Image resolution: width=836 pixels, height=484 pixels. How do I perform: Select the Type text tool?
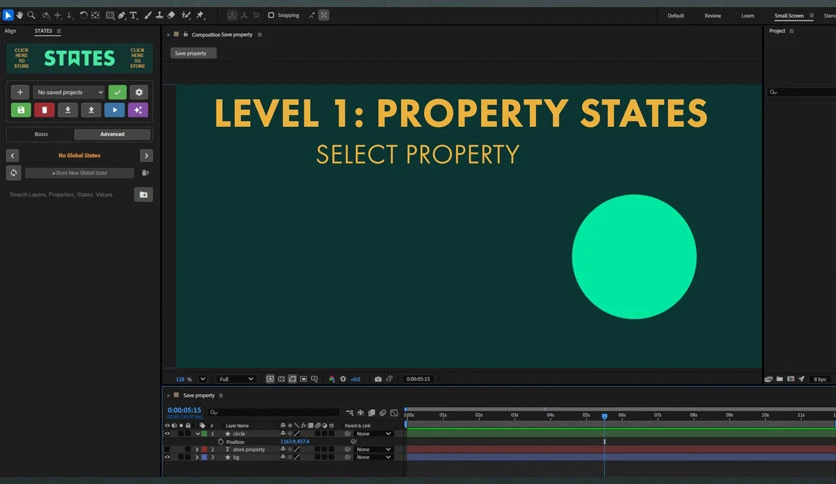[x=134, y=15]
